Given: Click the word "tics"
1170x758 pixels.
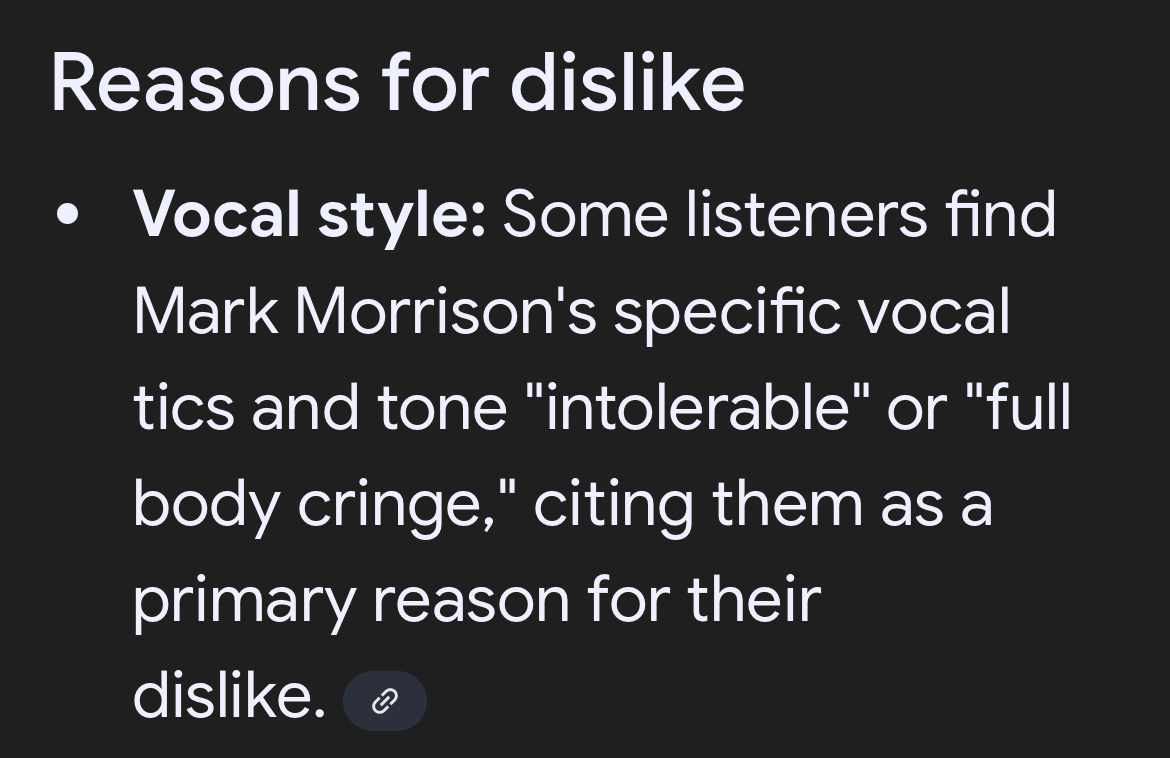Looking at the screenshot, I should 183,408.
